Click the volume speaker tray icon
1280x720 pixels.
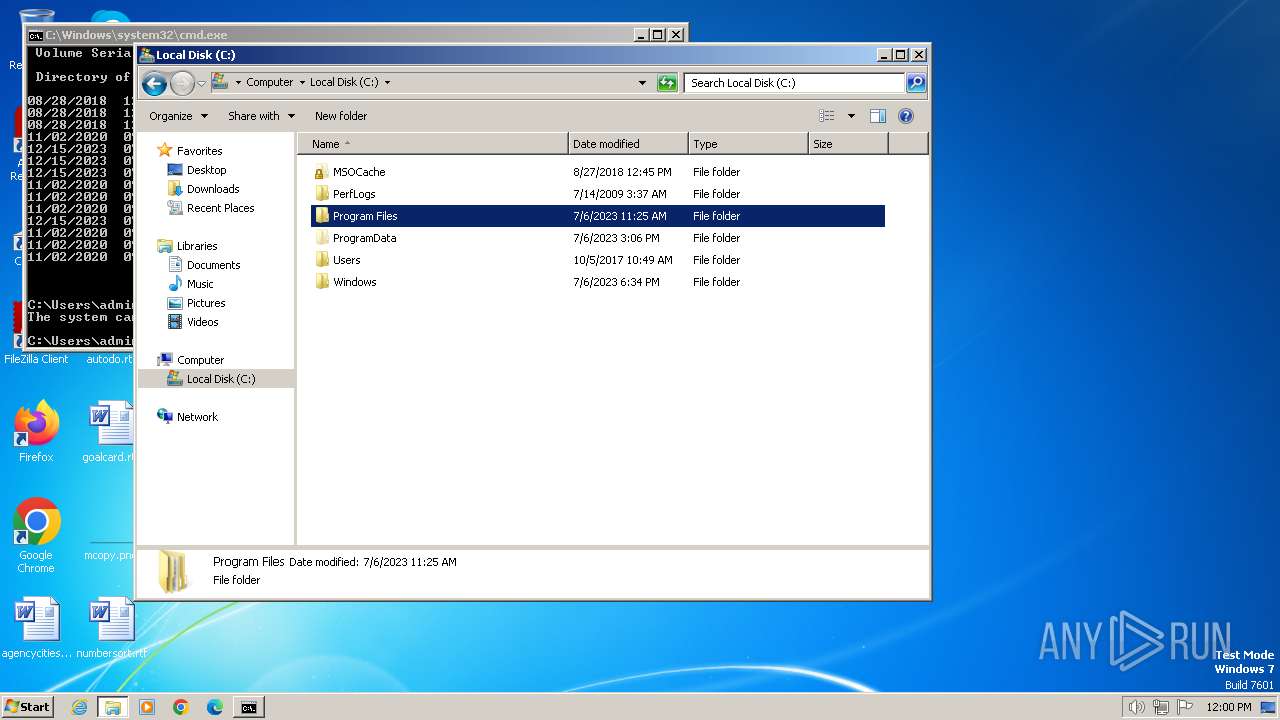coord(1136,707)
